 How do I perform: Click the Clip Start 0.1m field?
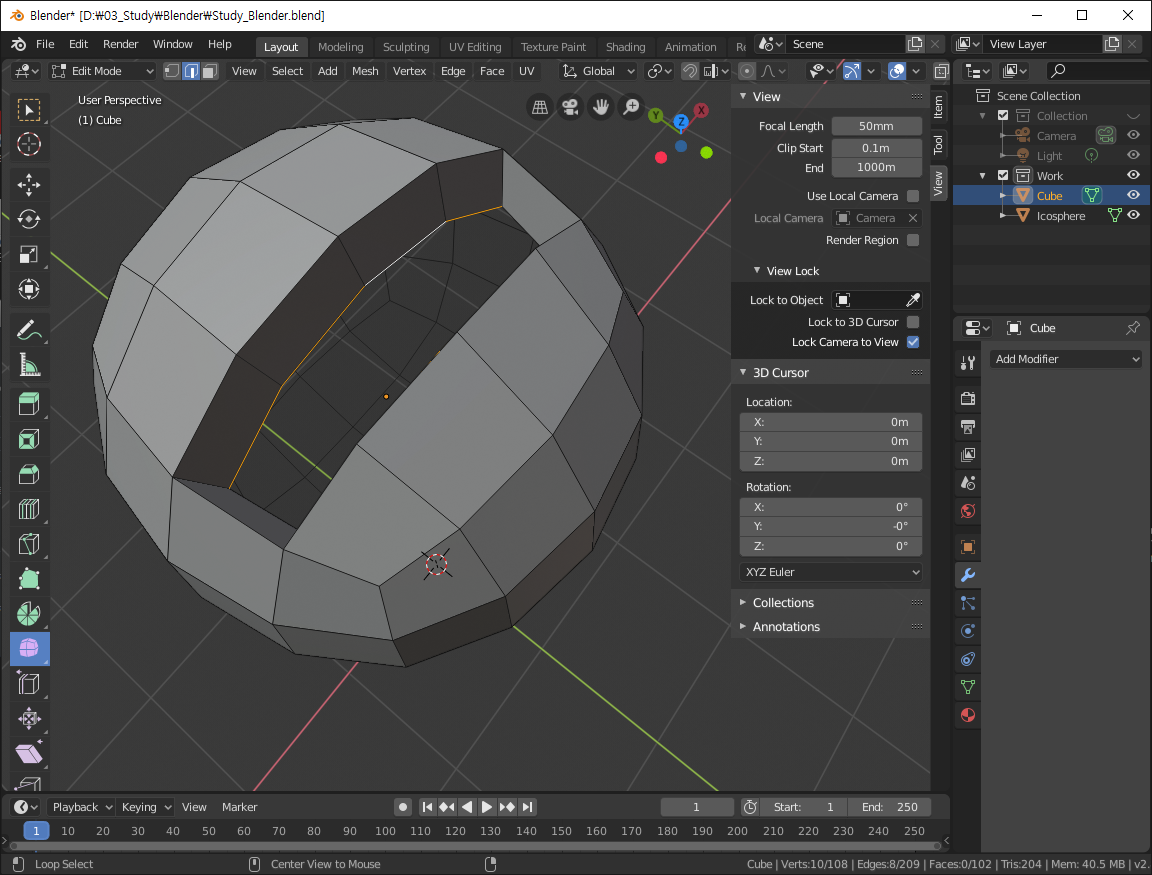coord(876,148)
